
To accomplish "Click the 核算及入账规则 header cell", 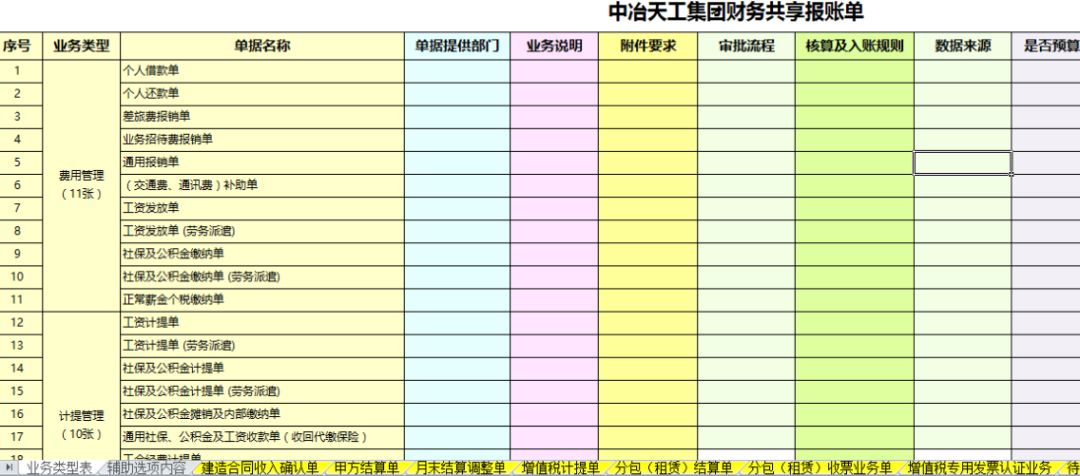I will pos(855,46).
